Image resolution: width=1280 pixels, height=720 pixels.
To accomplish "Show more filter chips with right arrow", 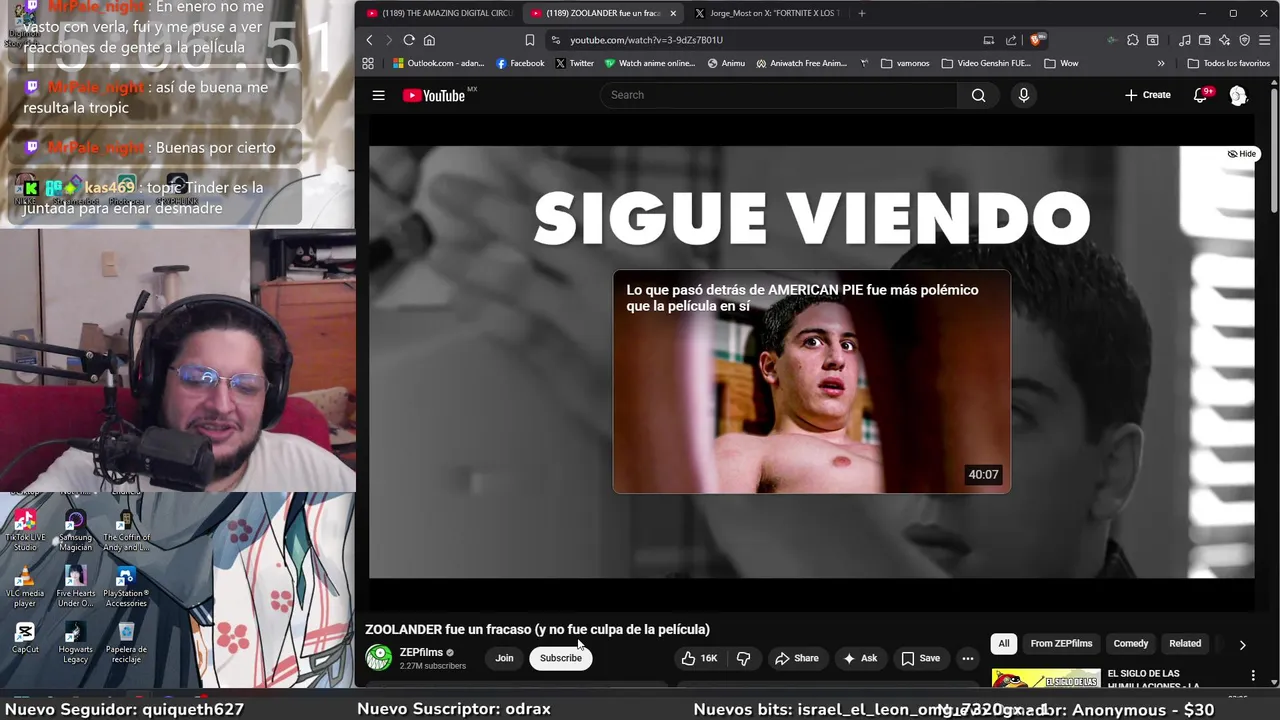I will [1242, 645].
